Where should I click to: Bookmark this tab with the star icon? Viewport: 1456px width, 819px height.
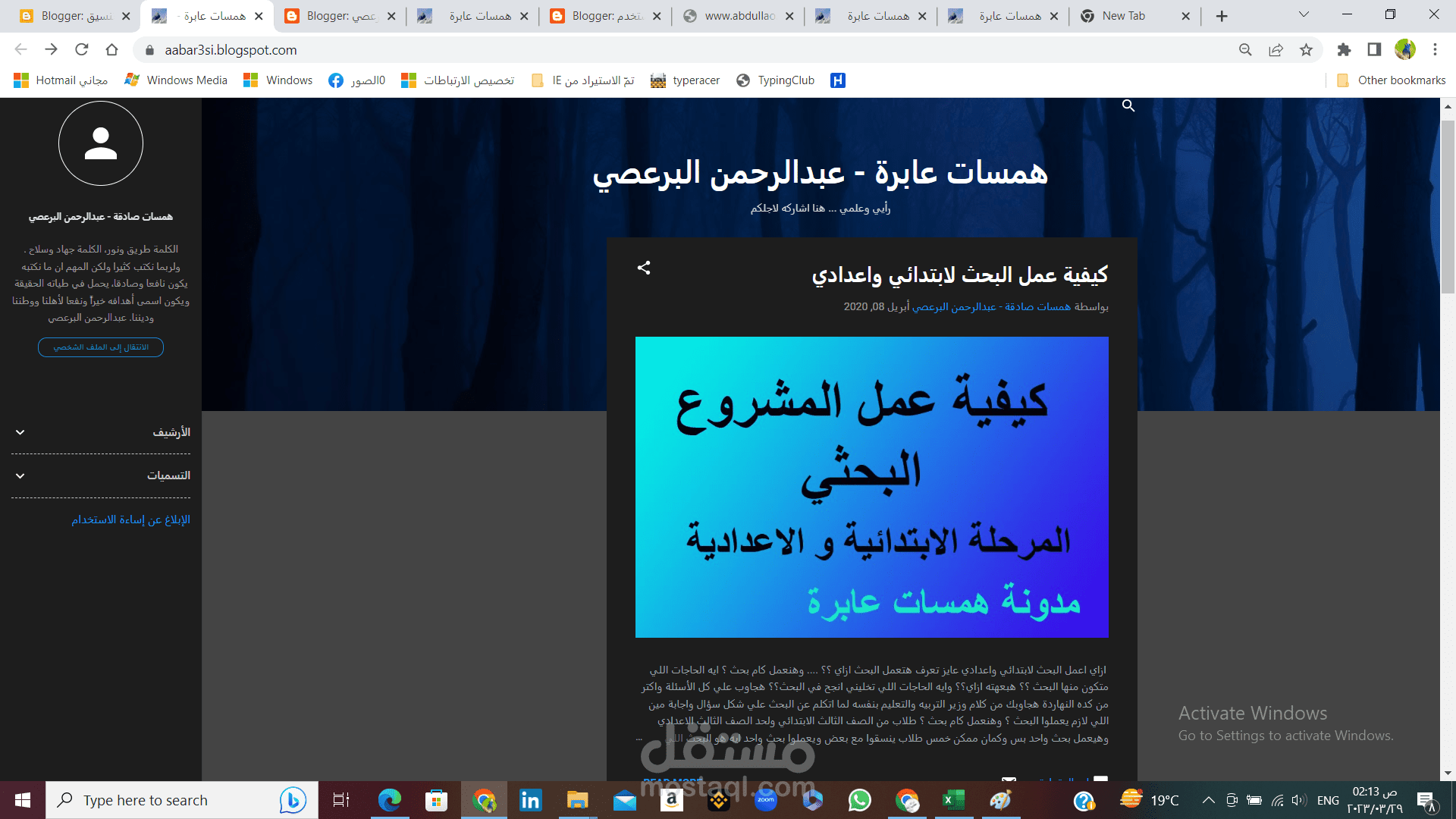(1306, 50)
